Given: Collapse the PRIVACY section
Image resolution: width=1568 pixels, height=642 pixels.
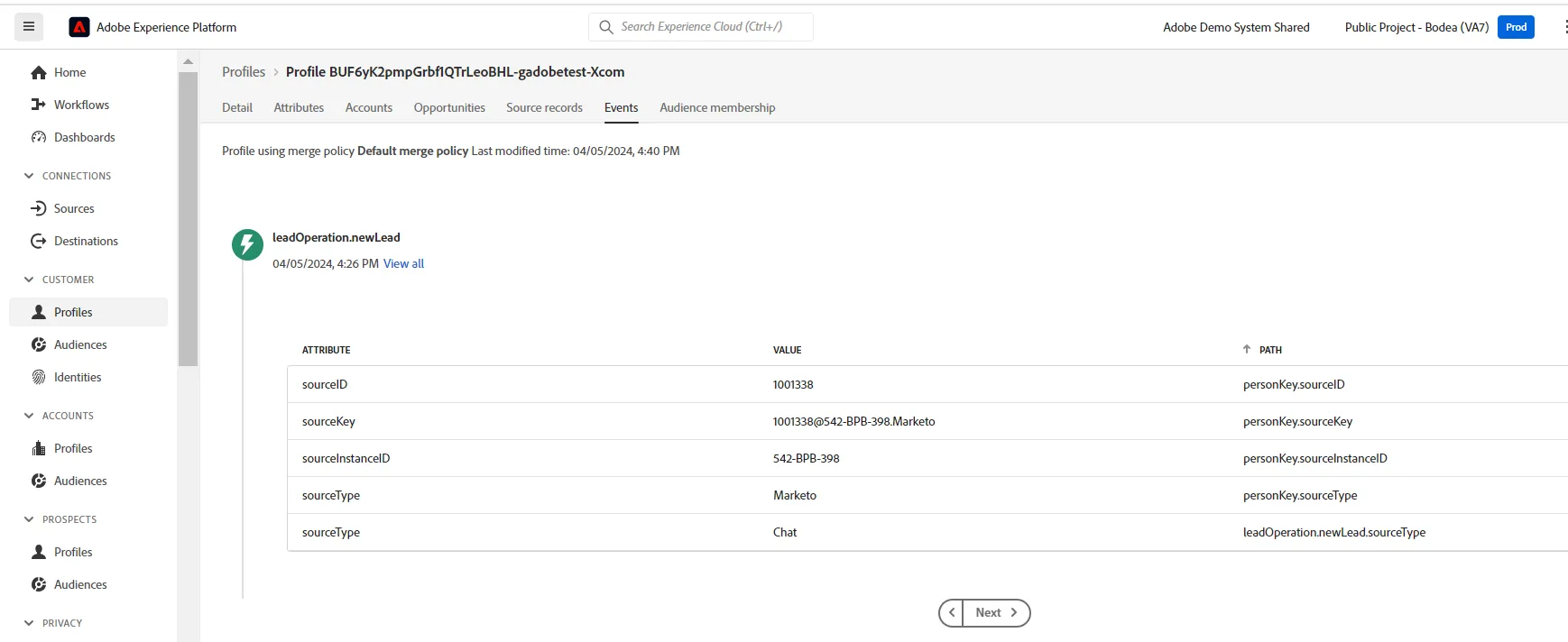Looking at the screenshot, I should click(29, 623).
